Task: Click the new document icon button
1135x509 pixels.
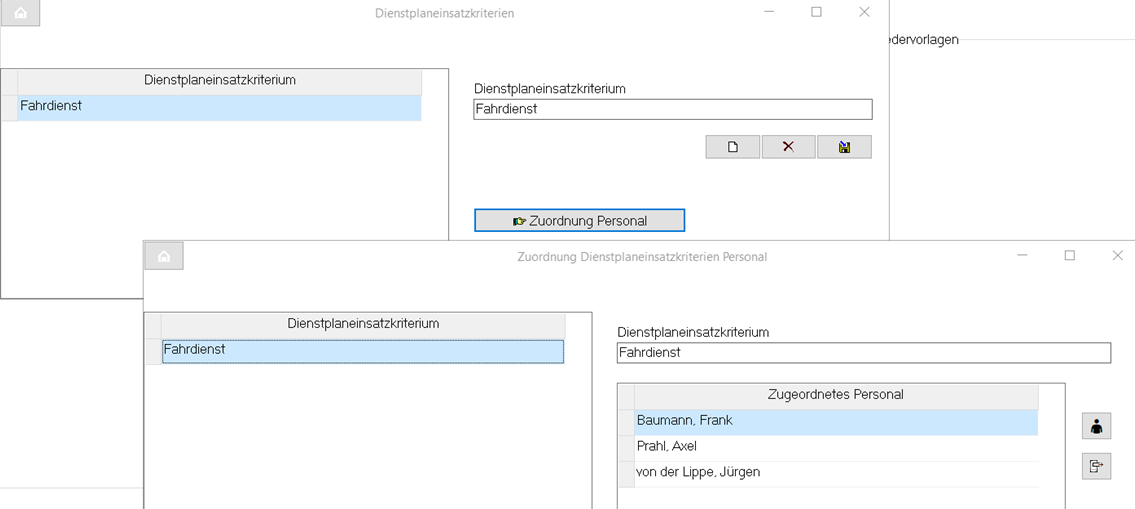Action: (x=733, y=147)
